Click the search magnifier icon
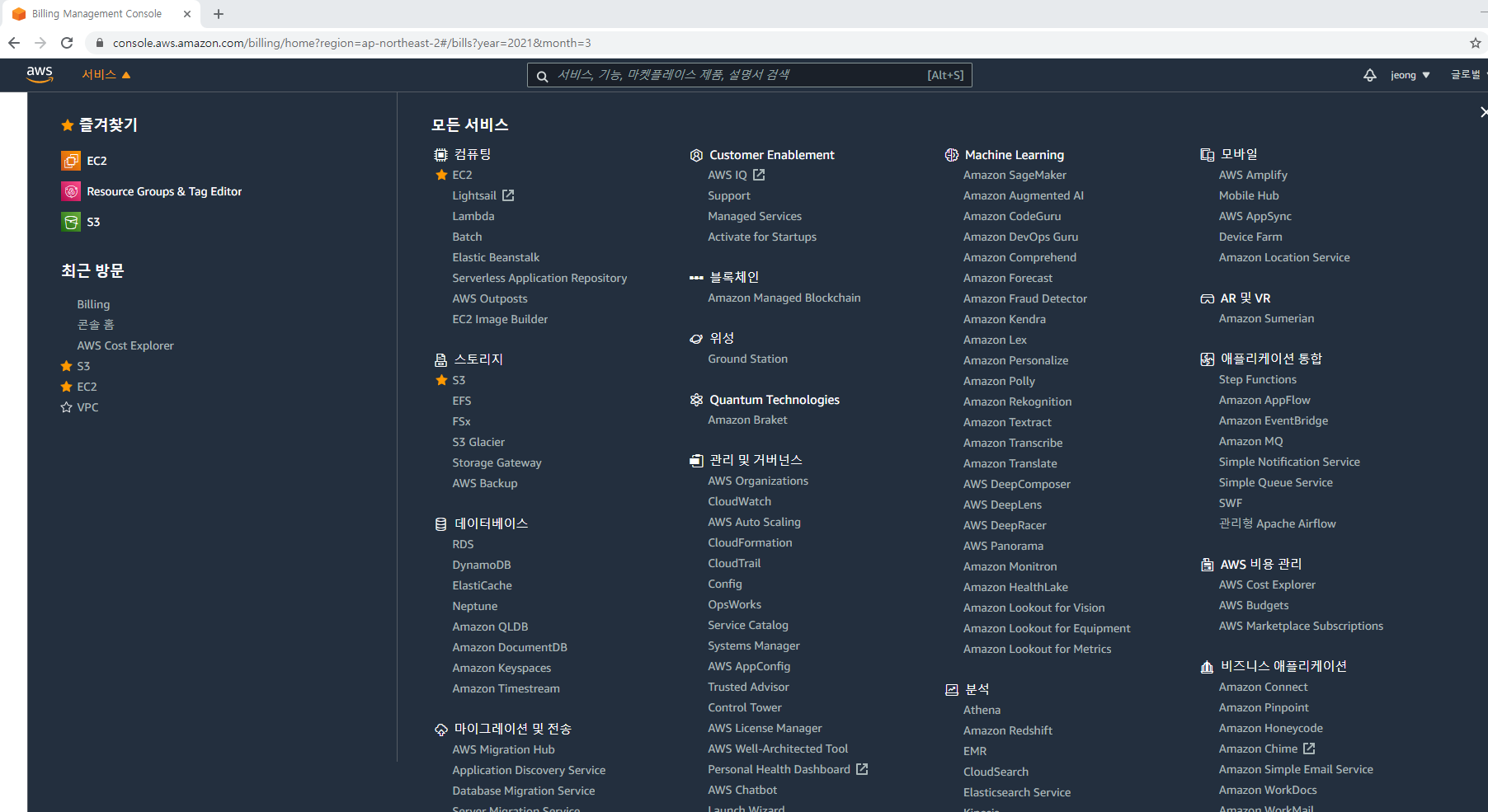The width and height of the screenshot is (1488, 812). click(x=542, y=76)
